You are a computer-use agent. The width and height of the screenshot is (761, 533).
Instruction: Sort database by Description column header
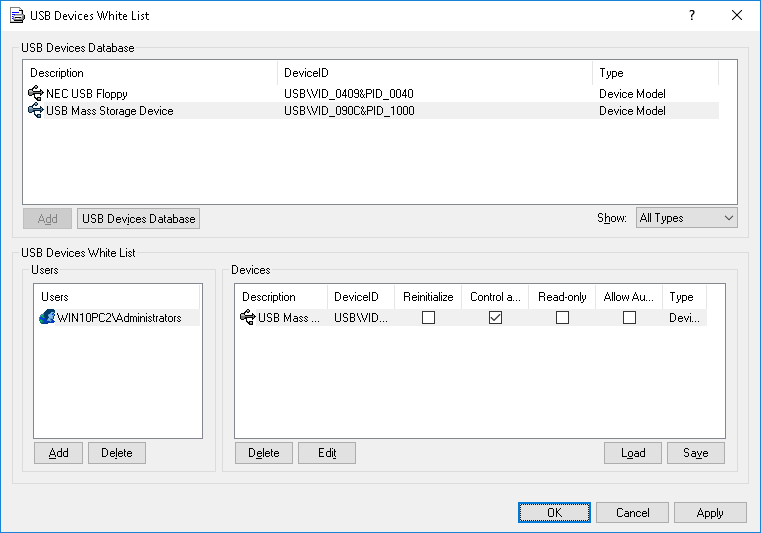click(x=150, y=73)
